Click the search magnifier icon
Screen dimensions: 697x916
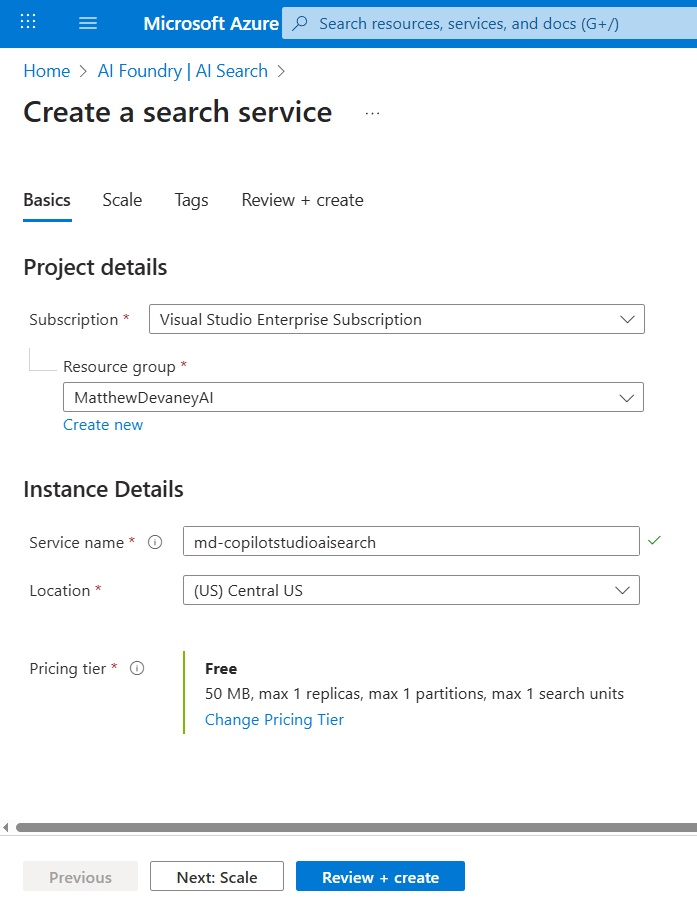(x=300, y=23)
